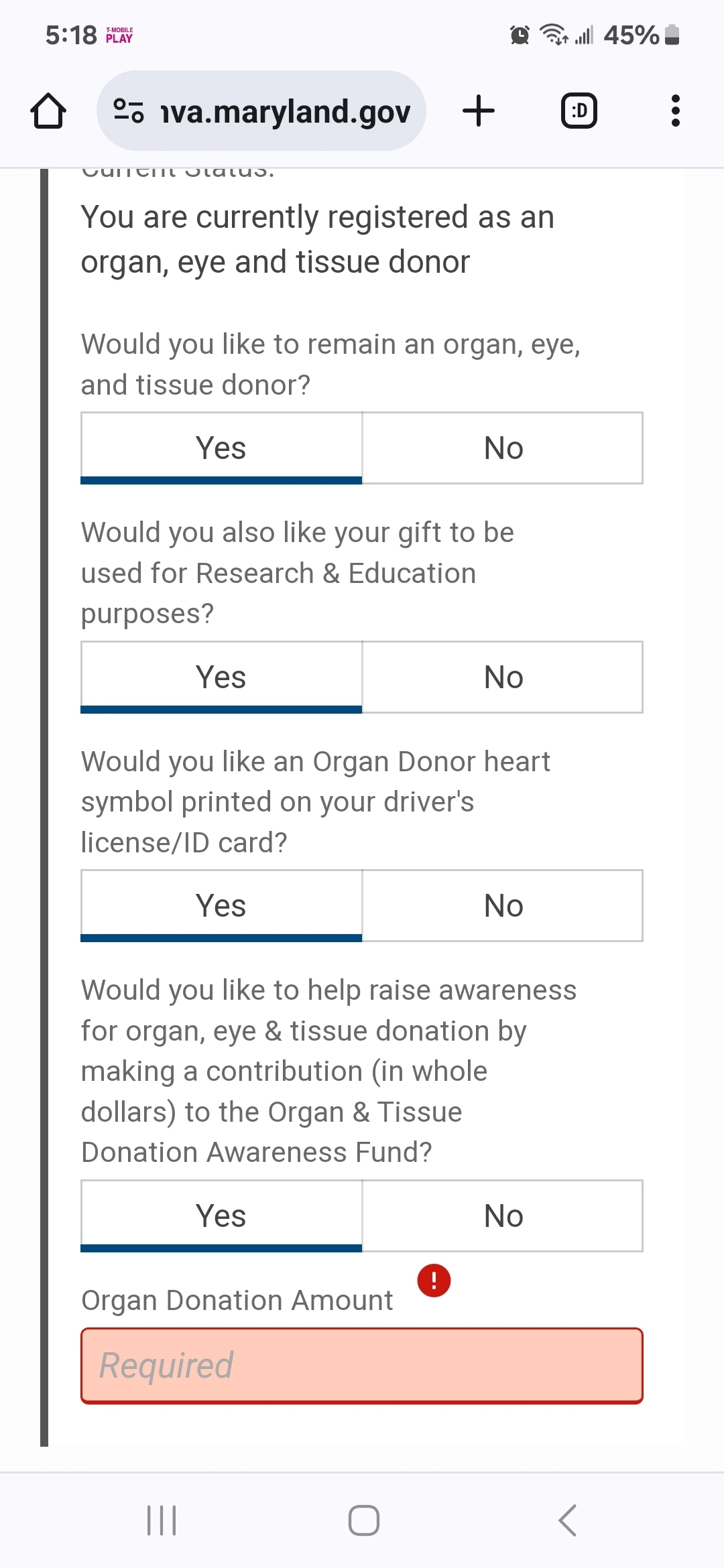This screenshot has height=1568, width=724.
Task: Focus the Organ Donation Amount field
Action: point(362,1366)
